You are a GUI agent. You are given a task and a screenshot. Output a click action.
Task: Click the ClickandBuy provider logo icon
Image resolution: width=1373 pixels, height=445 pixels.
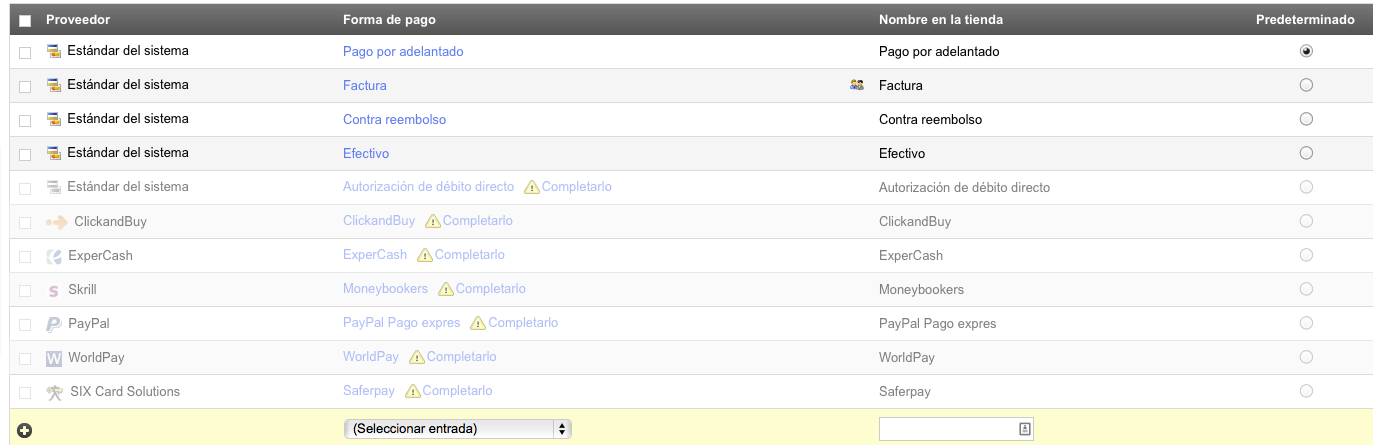(x=57, y=222)
